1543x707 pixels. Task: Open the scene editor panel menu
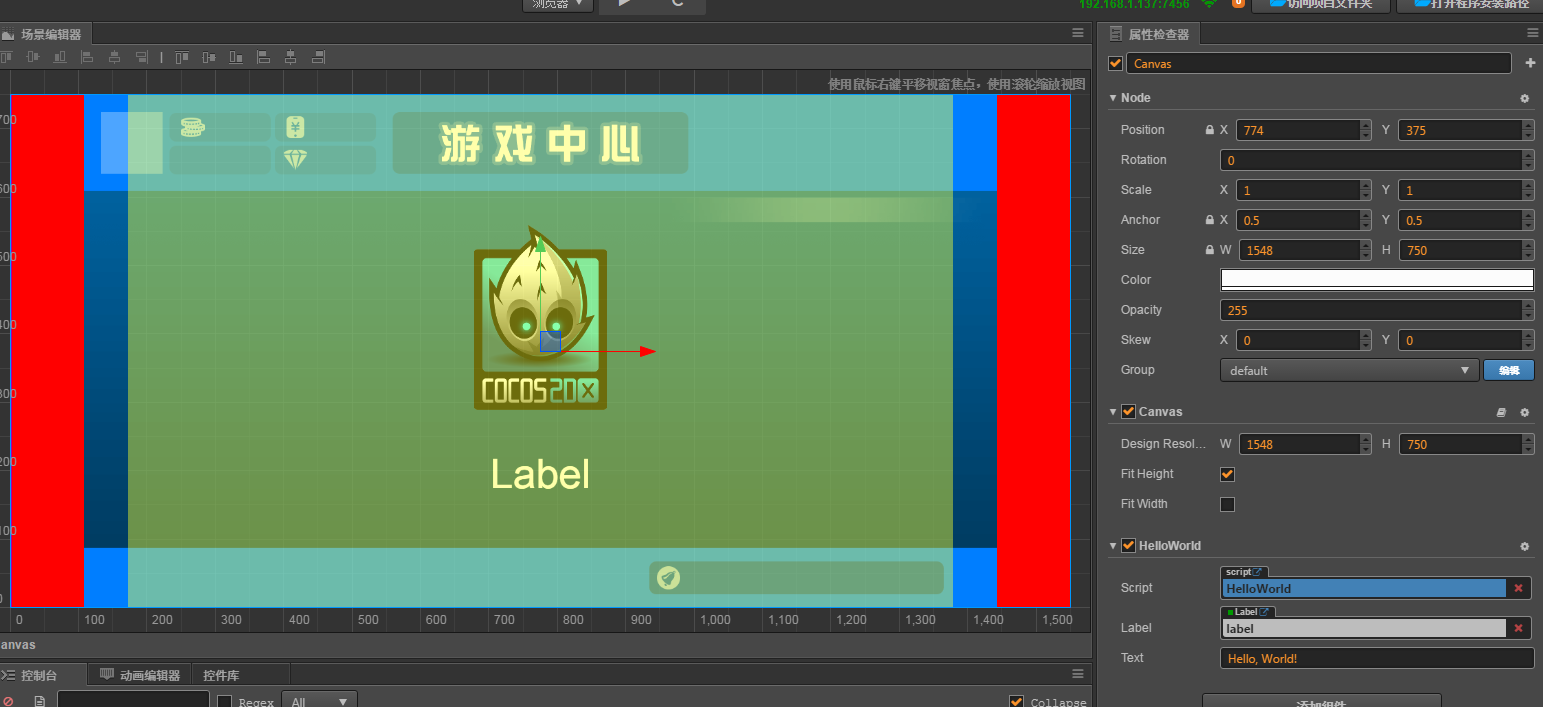(x=1077, y=33)
